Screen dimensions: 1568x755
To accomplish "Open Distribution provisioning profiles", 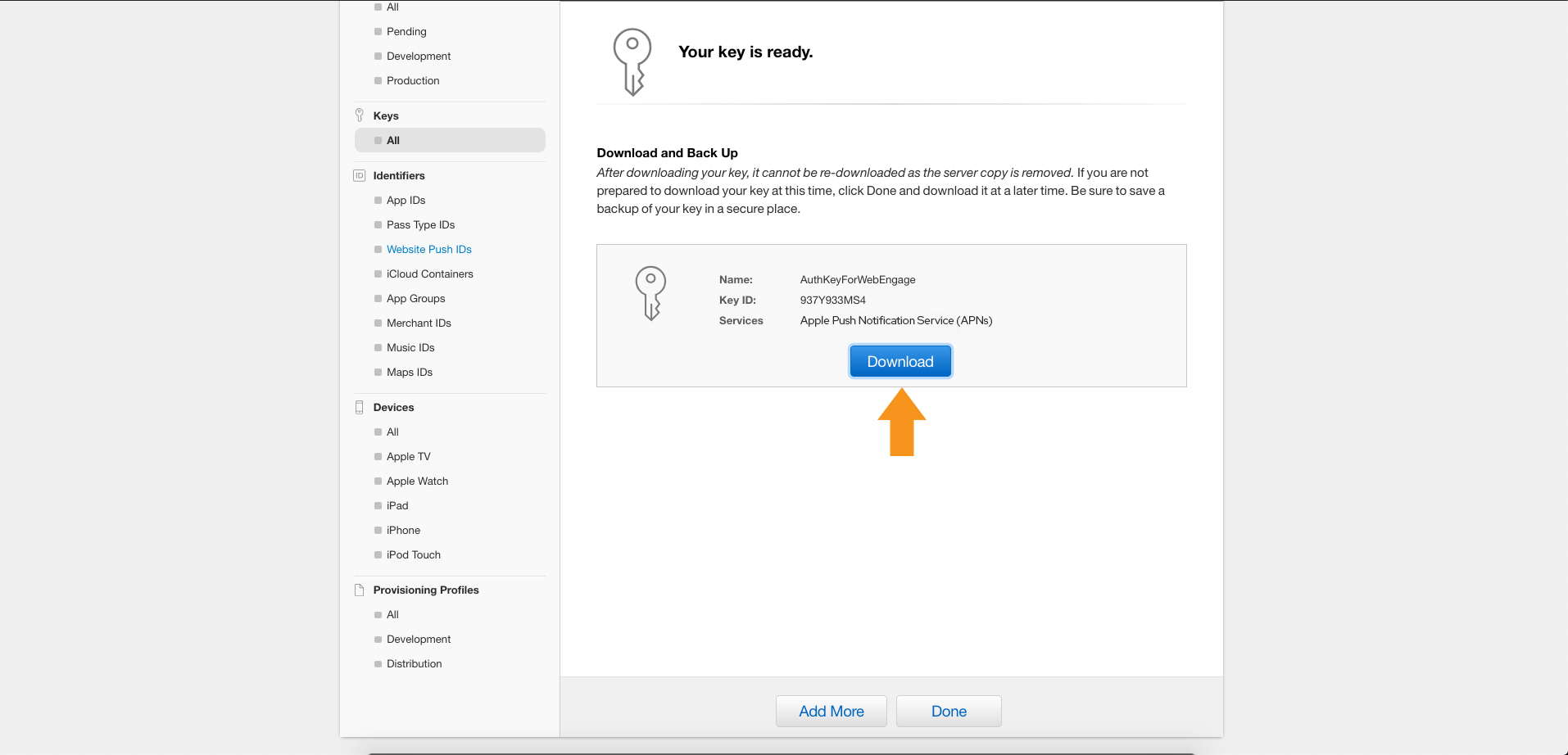I will coord(414,663).
